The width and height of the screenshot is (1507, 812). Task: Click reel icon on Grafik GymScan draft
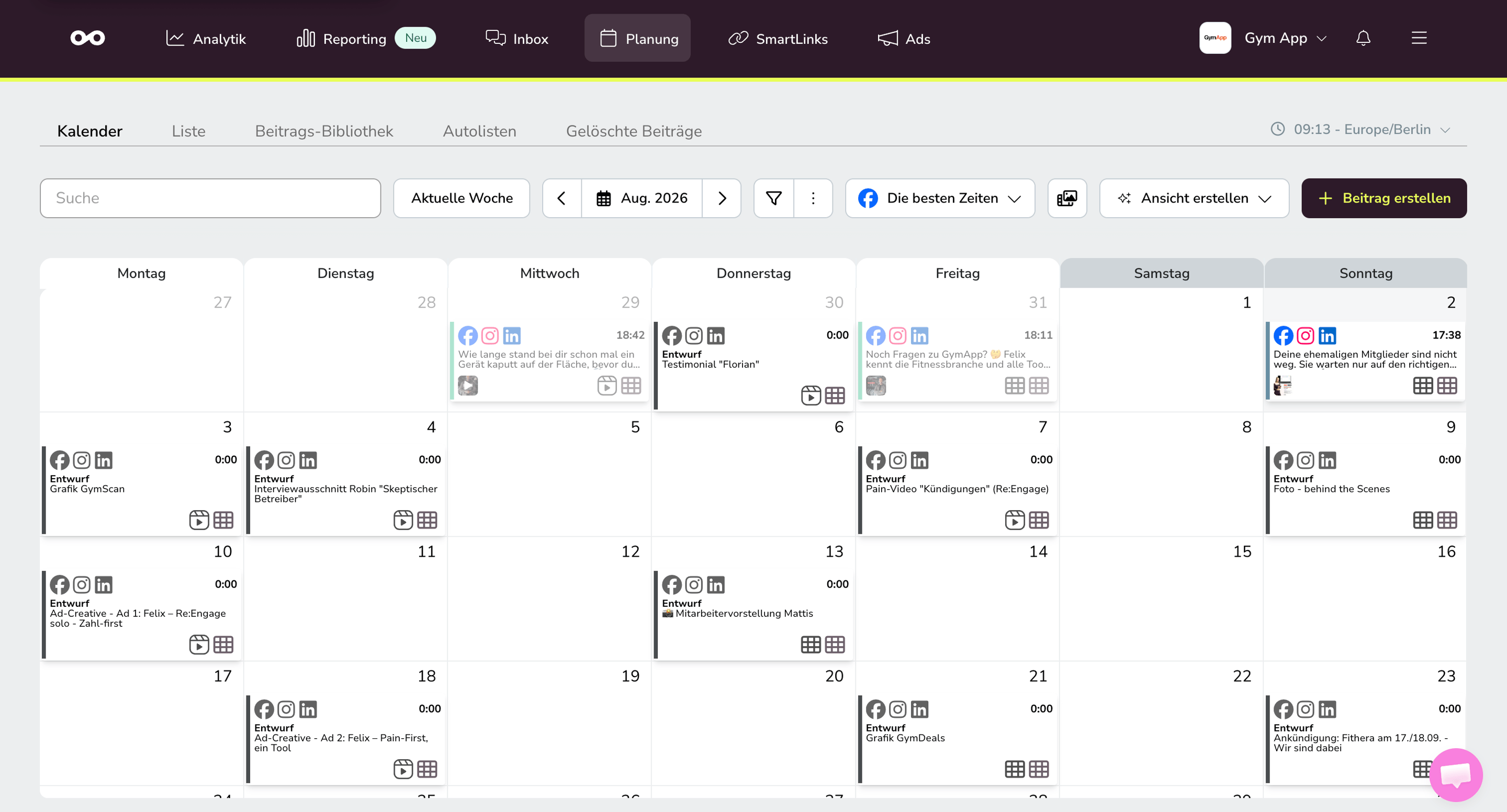(199, 520)
